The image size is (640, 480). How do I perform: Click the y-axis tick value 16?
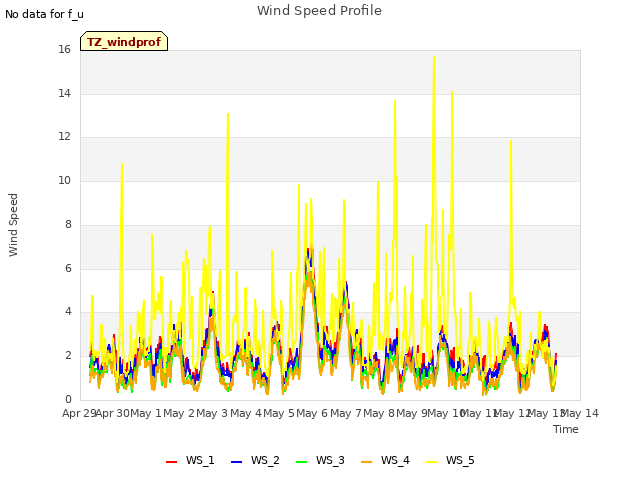pyautogui.click(x=64, y=50)
